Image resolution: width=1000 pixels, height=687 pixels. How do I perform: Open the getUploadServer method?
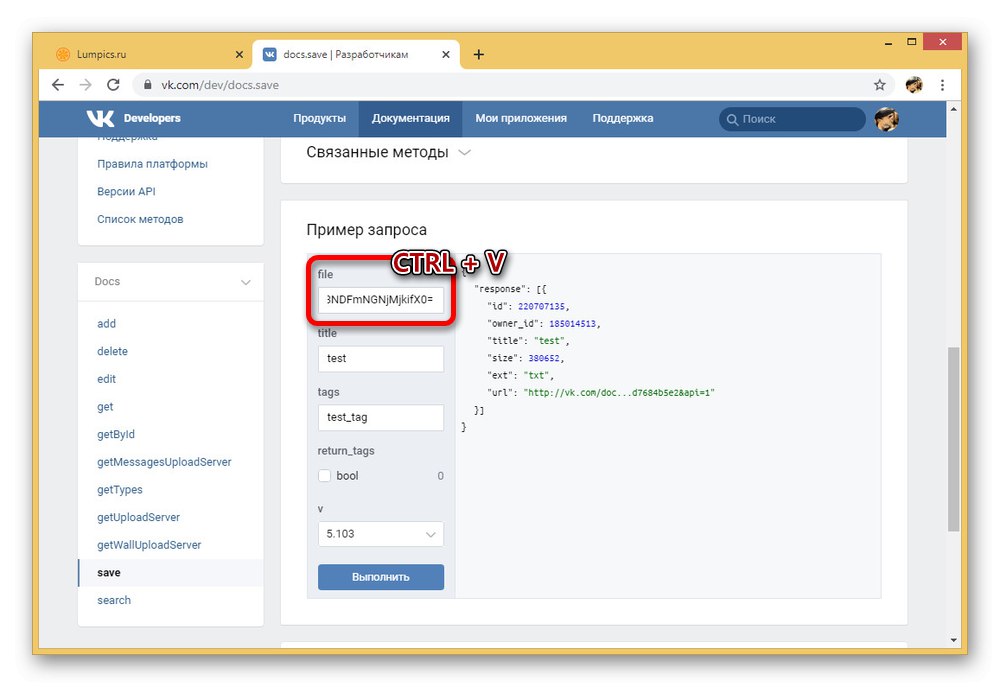coord(138,517)
